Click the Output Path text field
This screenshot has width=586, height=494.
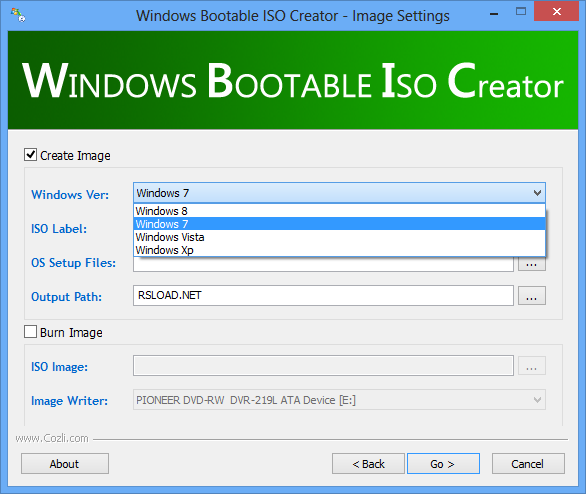coord(323,296)
